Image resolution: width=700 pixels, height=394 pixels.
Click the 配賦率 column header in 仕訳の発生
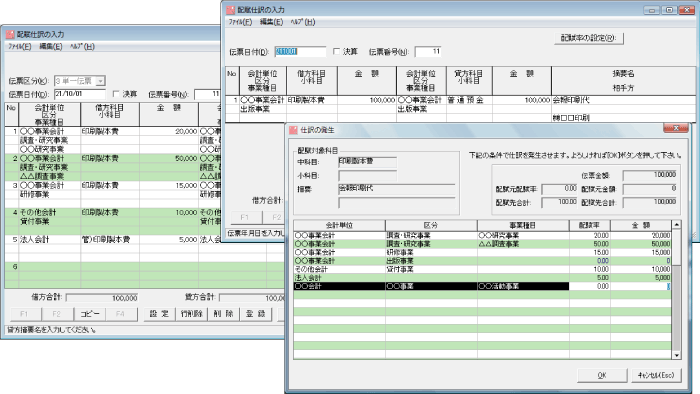click(x=590, y=225)
